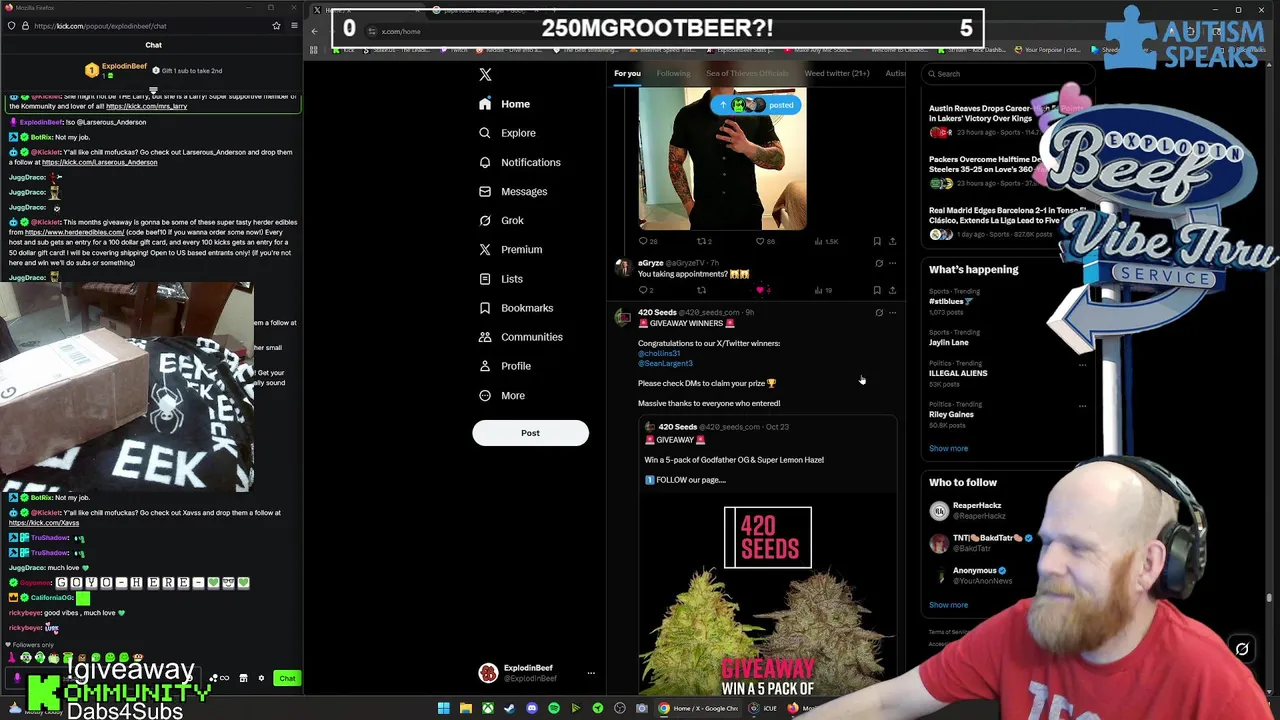Image resolution: width=1280 pixels, height=720 pixels.
Task: Share the shirt photo tweet
Action: 892,241
